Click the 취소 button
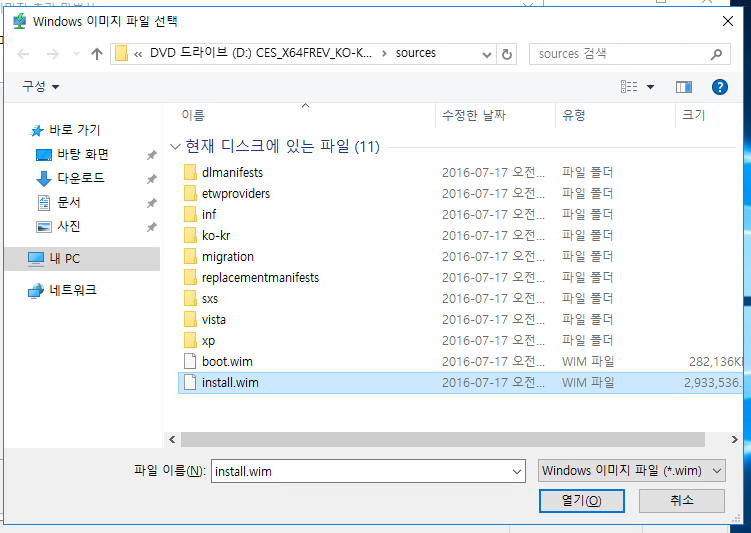 click(682, 501)
